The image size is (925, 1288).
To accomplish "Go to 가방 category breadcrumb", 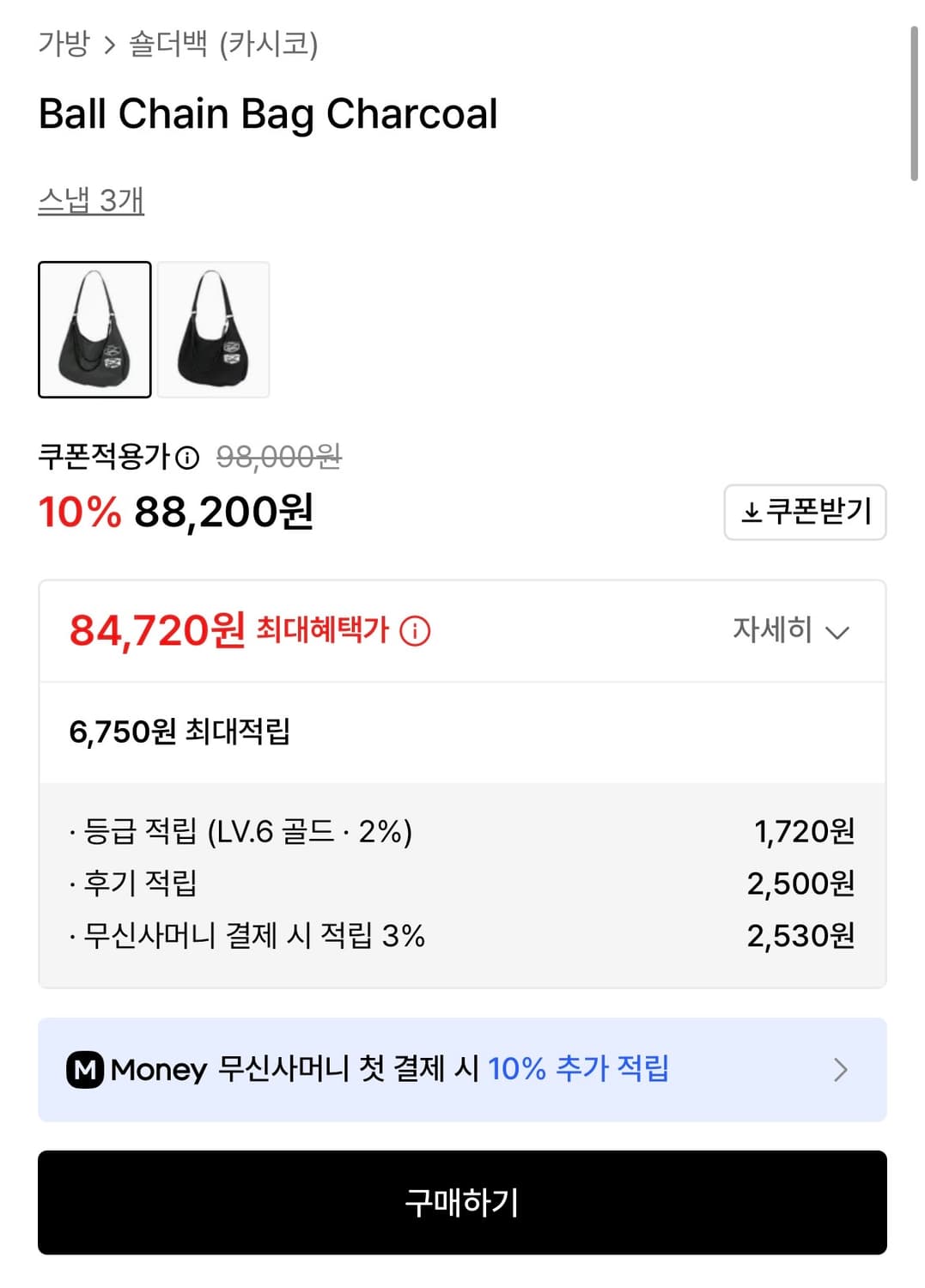I will point(64,44).
